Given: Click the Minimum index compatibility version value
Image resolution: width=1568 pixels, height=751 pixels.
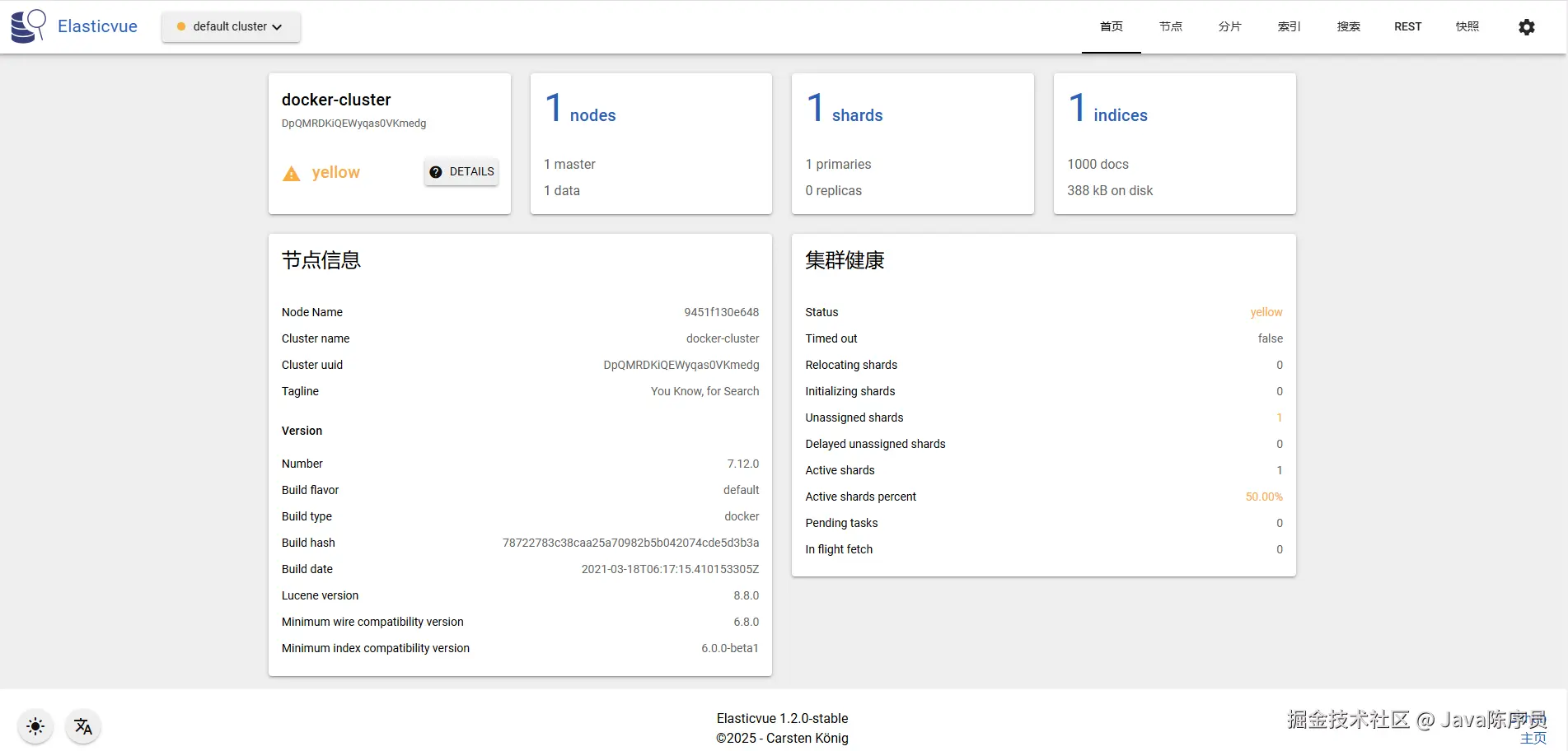Looking at the screenshot, I should point(730,648).
